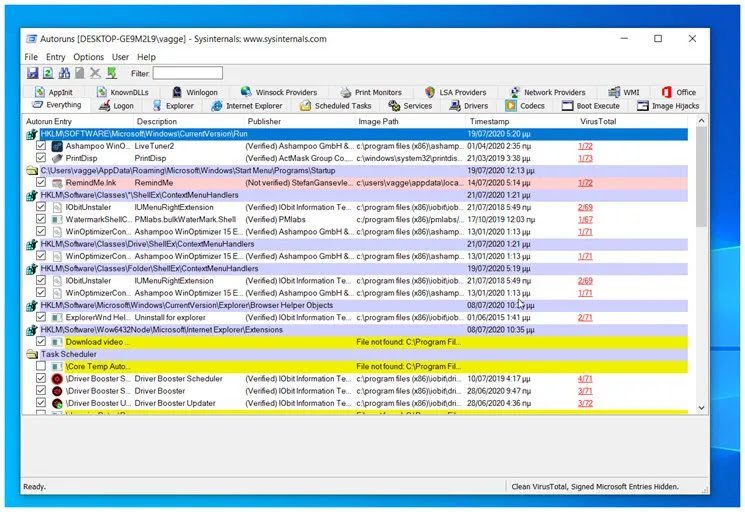
Task: Switch to the Services tab
Action: (x=411, y=106)
